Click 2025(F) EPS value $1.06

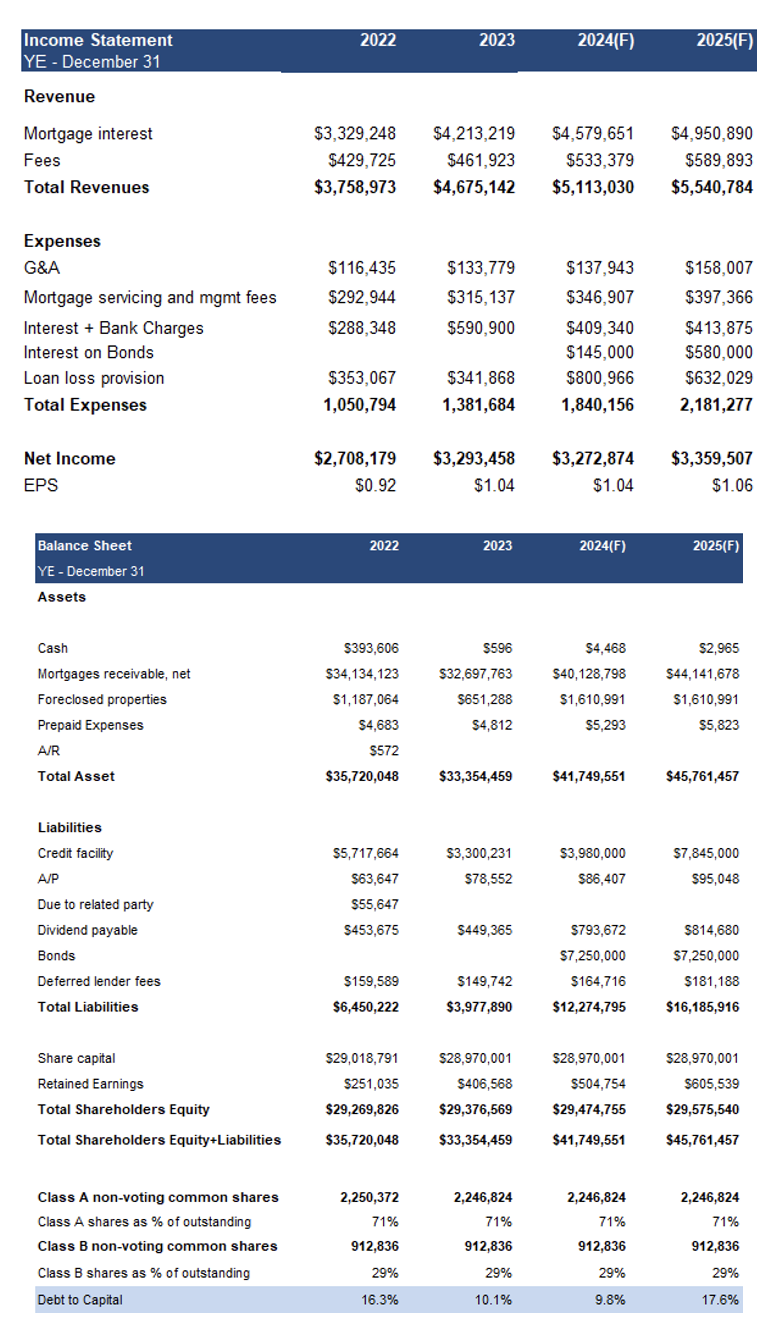coord(732,486)
